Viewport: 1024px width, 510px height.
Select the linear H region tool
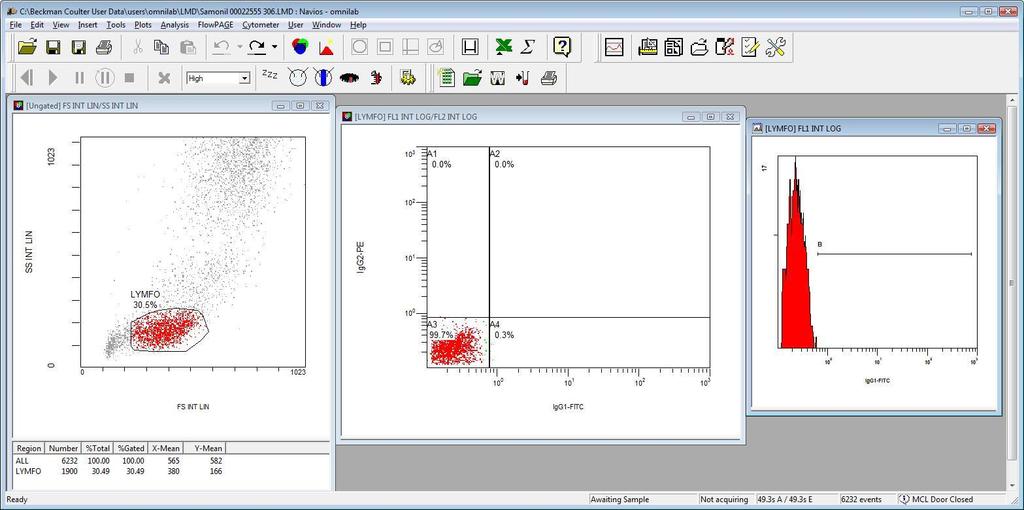[x=470, y=47]
